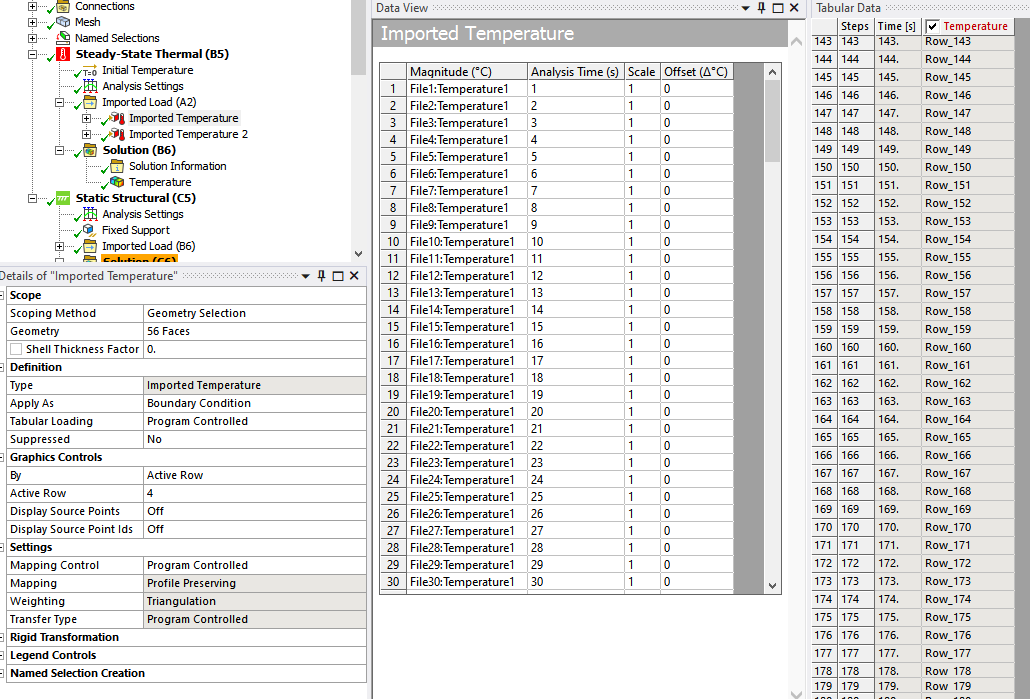Click the Data View scroll down arrow
The height and width of the screenshot is (699, 1030).
[772, 585]
